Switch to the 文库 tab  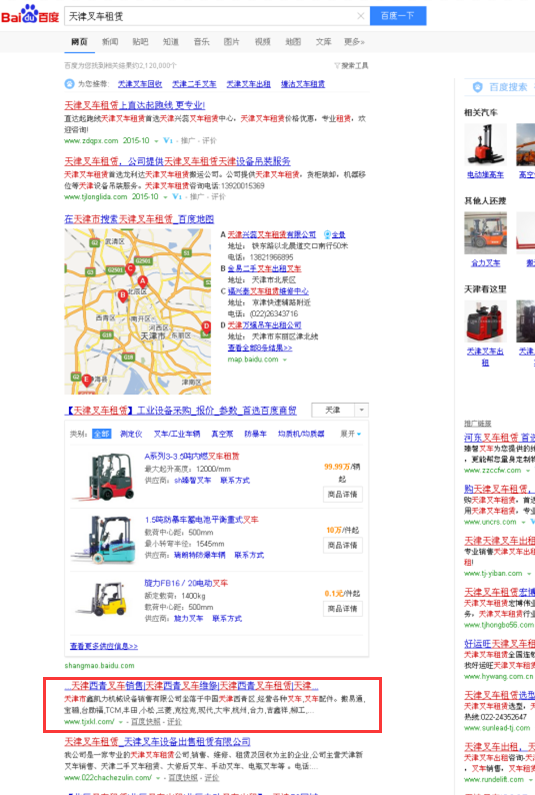point(324,42)
